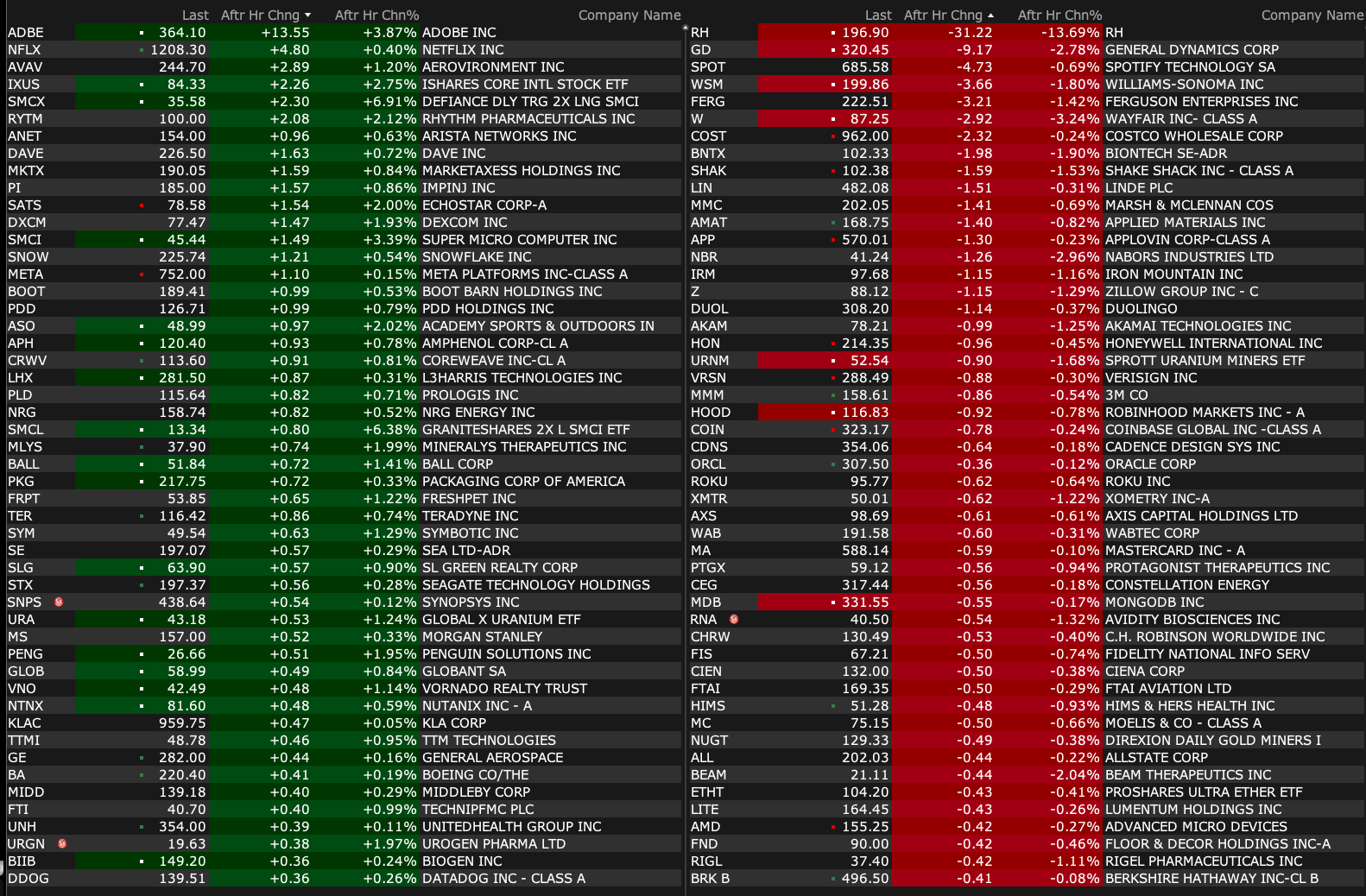Toggle descending sort arrow on left Aftr Hr Chng
Screen dimensions: 1366x896
click(x=308, y=16)
